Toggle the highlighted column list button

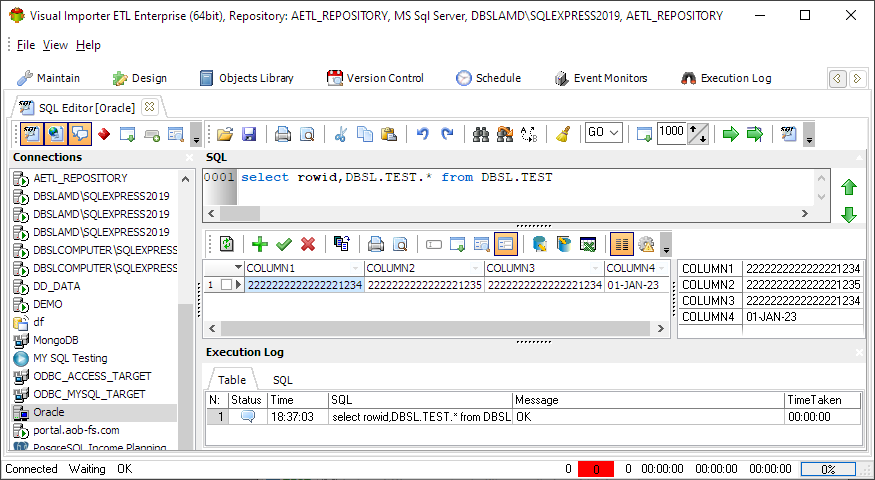coord(622,244)
